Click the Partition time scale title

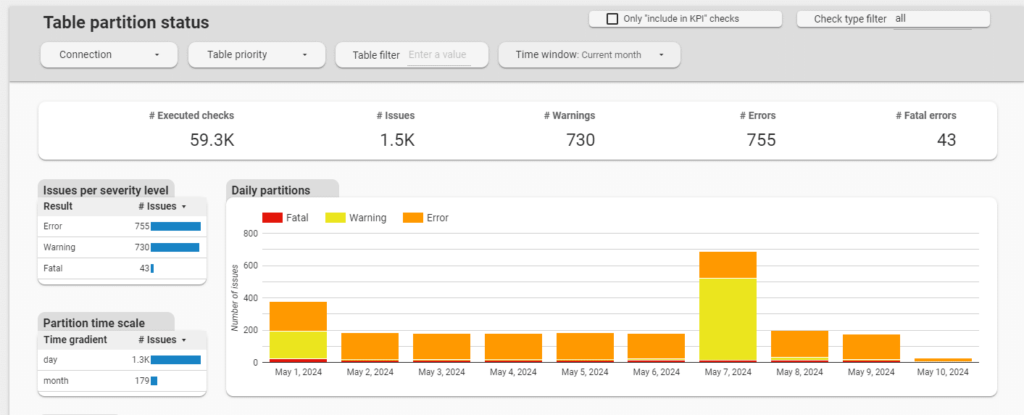tap(94, 323)
